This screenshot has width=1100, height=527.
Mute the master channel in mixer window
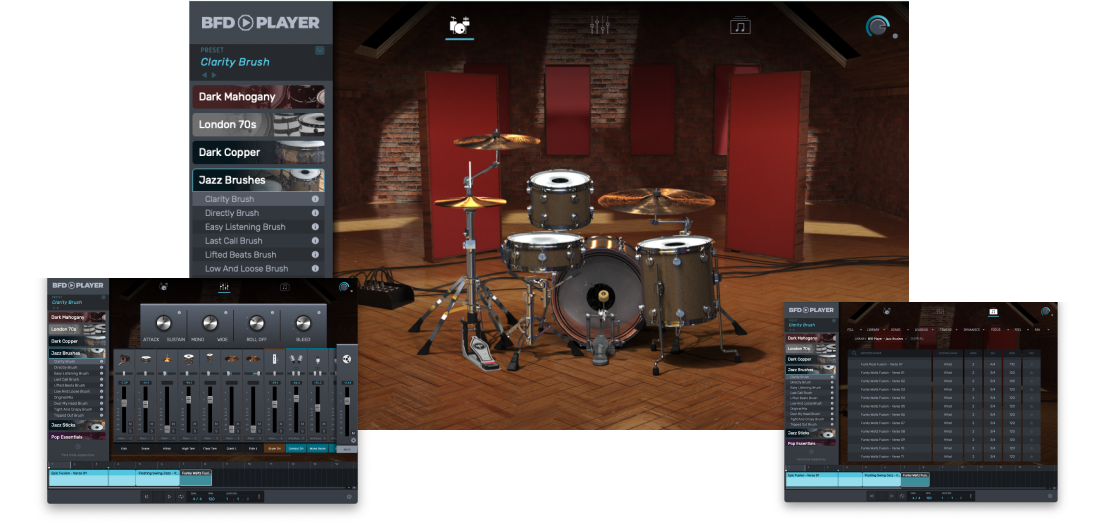pyautogui.click(x=353, y=433)
